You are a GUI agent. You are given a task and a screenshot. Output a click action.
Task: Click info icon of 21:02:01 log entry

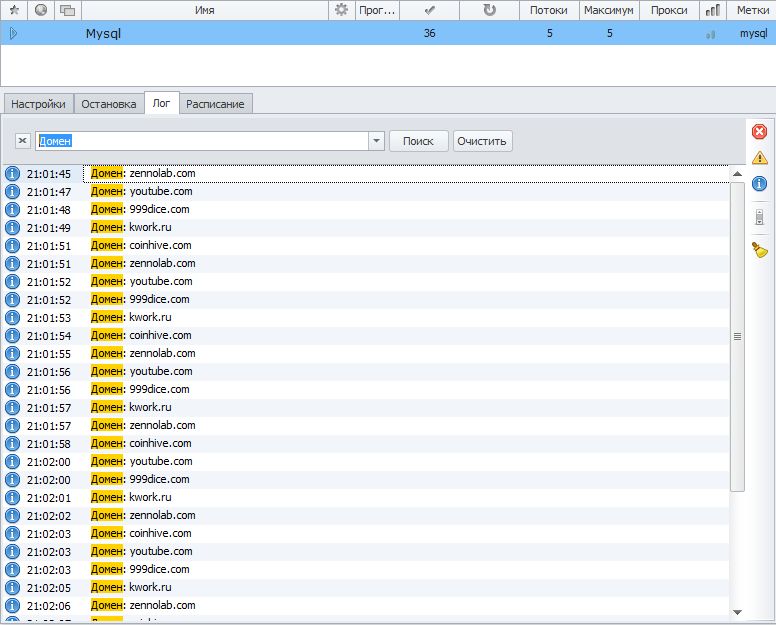(x=12, y=497)
